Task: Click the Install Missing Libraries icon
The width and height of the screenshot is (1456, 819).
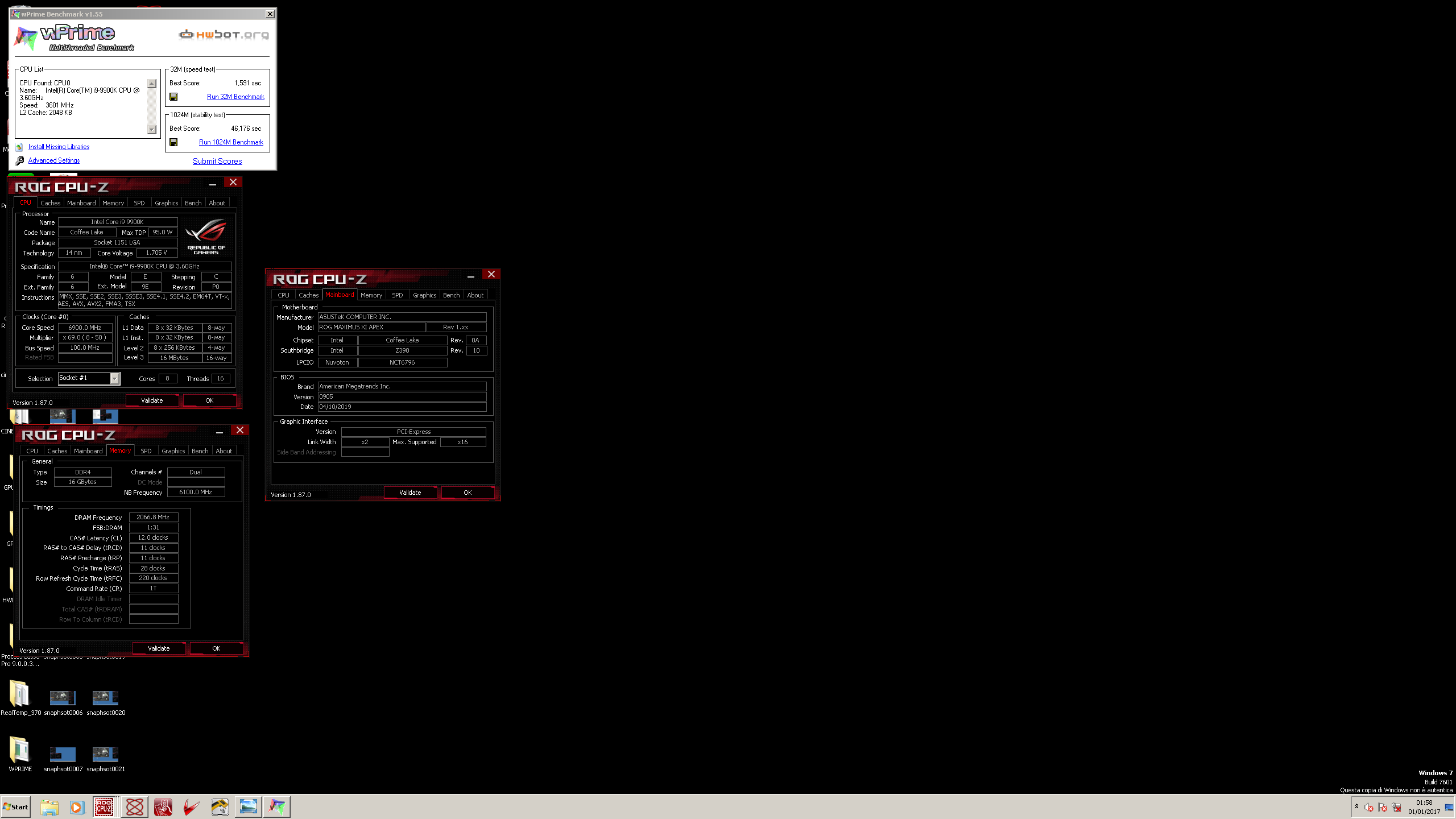Action: (x=19, y=147)
